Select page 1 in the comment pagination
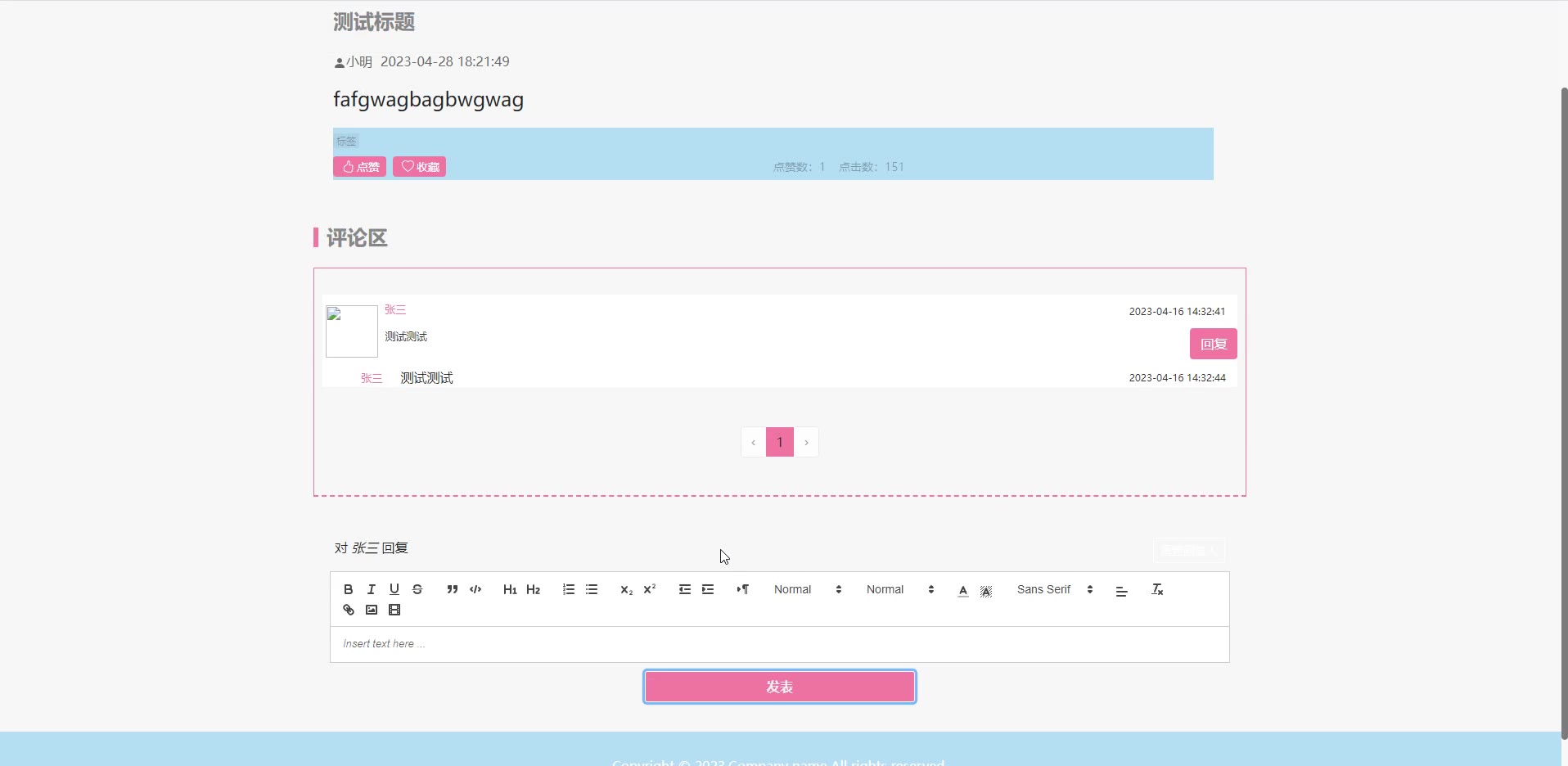 click(780, 442)
